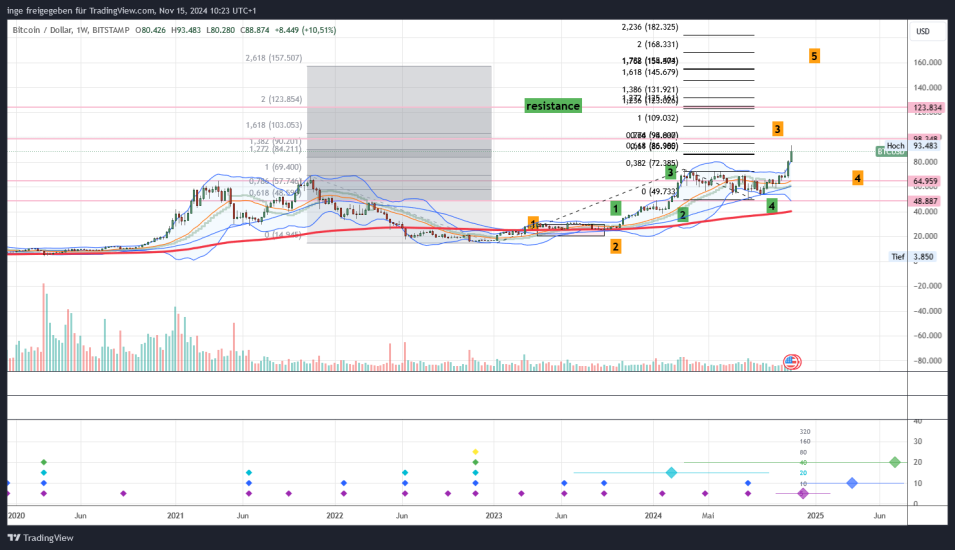Click the large green diamond in indicator pane
Screen dimensions: 955x550
pyautogui.click(x=893, y=462)
